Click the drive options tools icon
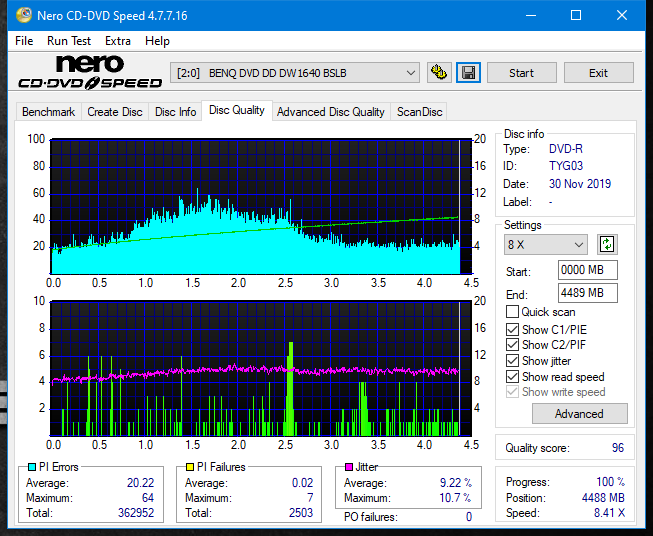This screenshot has height=536, width=653. (439, 73)
